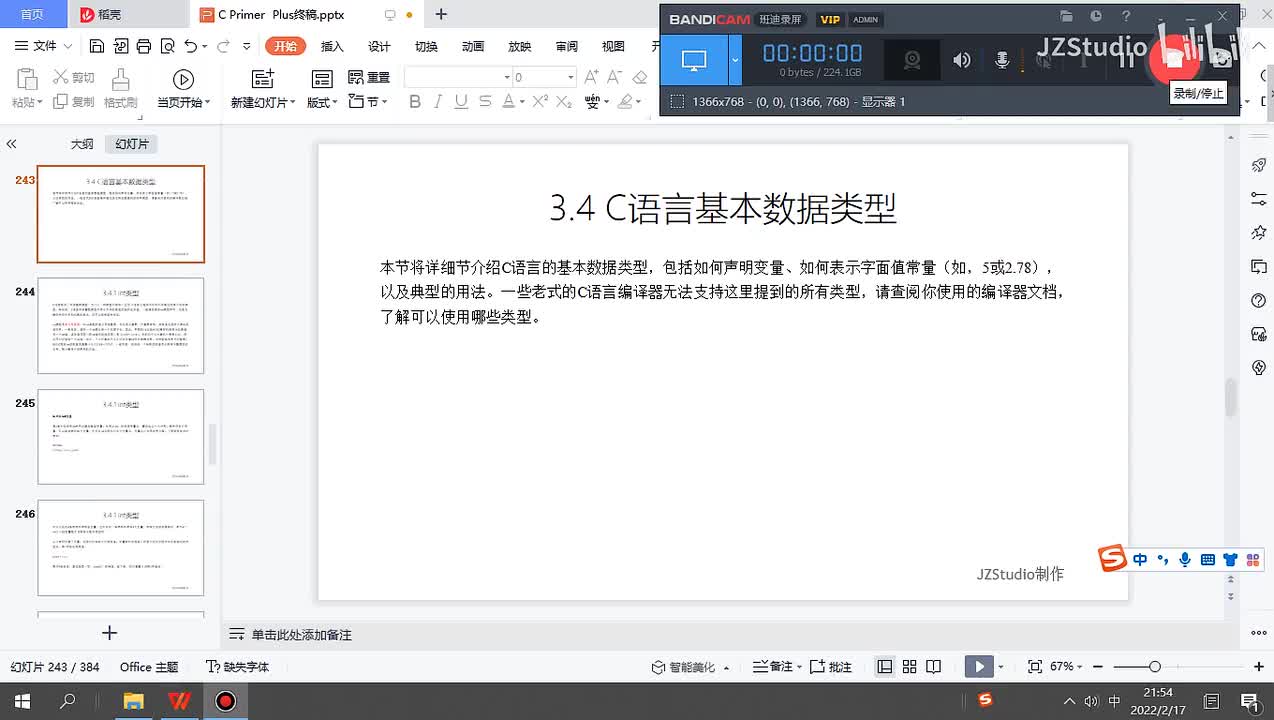Click the 重置 reset button
The width and height of the screenshot is (1274, 720).
pyautogui.click(x=369, y=77)
